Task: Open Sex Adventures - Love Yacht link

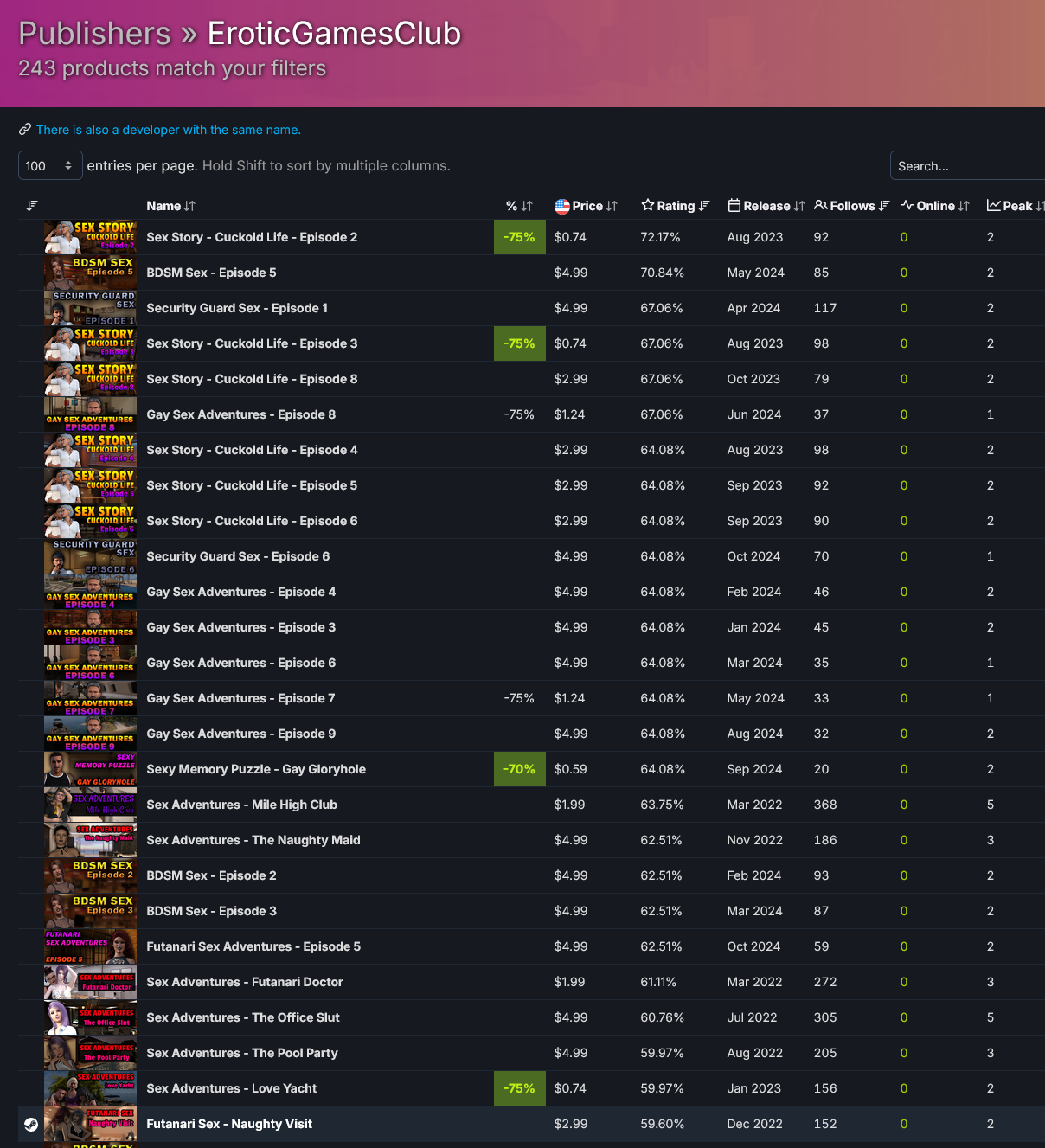Action: pyautogui.click(x=231, y=1088)
